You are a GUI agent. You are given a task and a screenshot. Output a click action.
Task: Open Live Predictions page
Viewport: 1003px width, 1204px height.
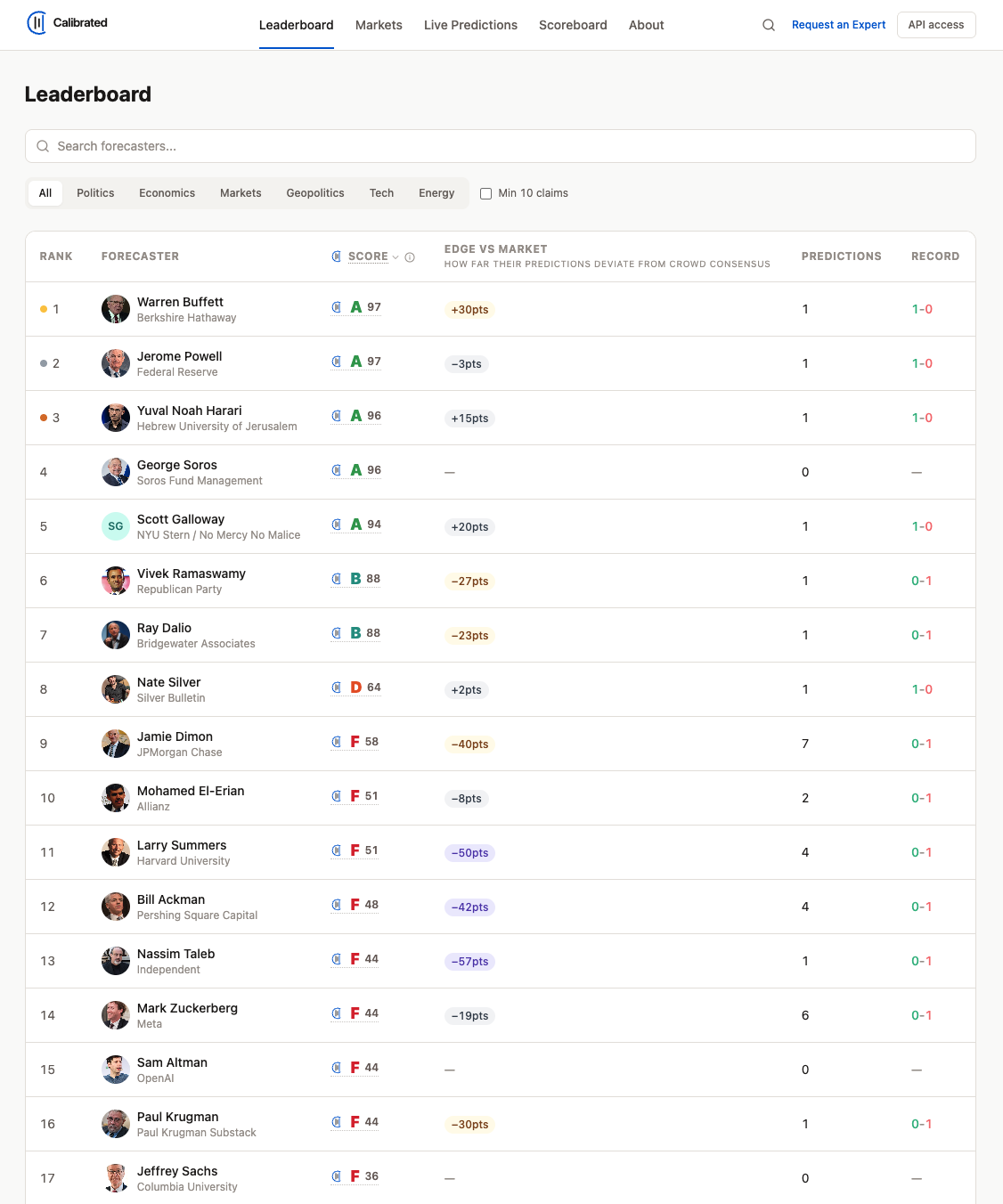(470, 25)
